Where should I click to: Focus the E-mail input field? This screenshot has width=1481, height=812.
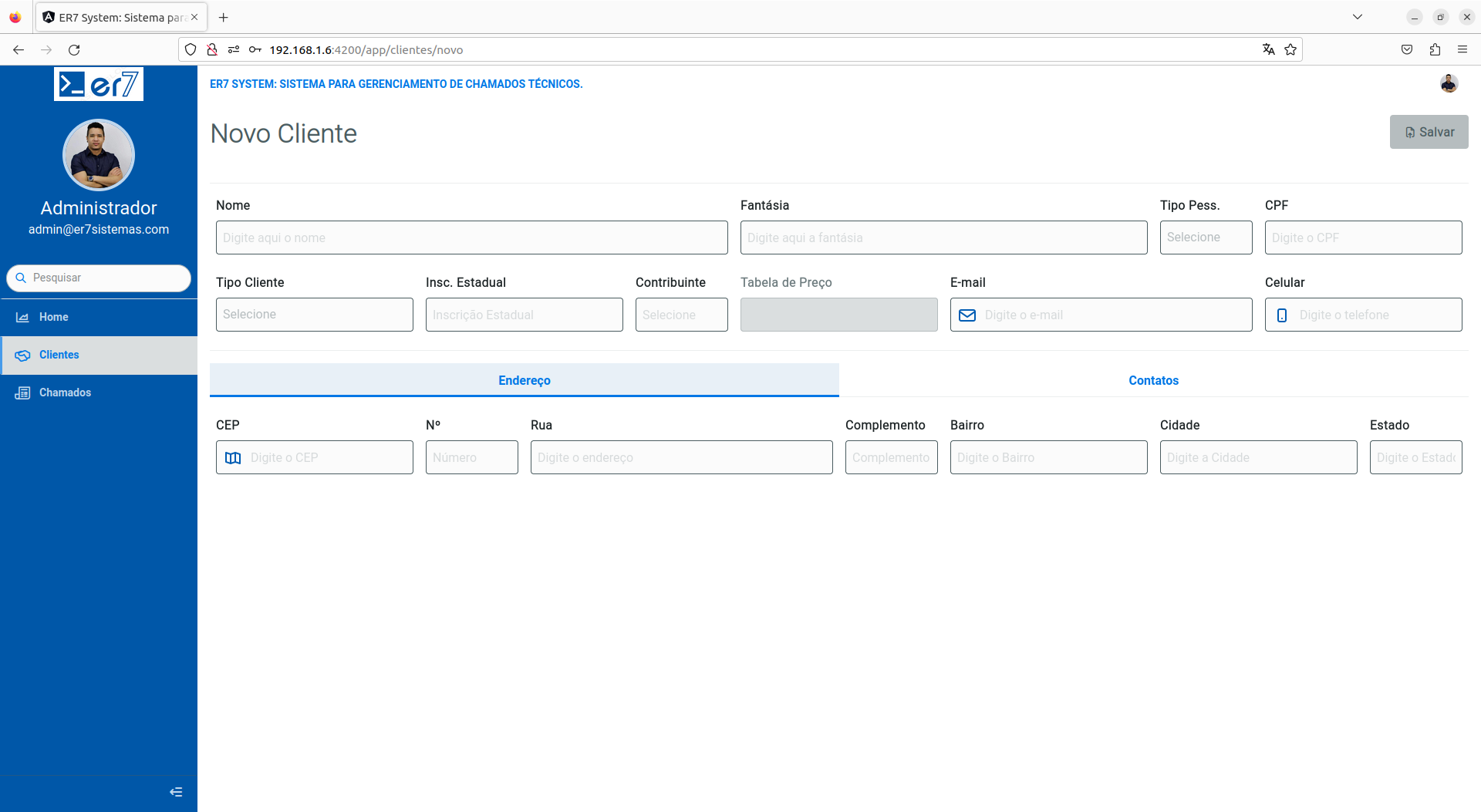[x=1101, y=315]
